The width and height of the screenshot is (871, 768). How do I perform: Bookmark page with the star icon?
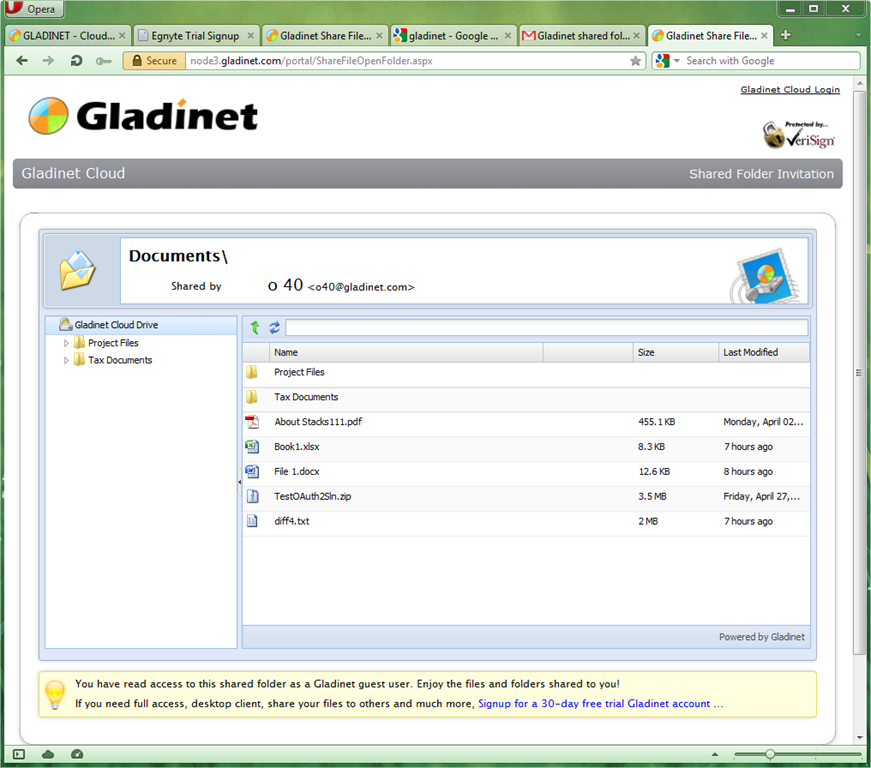tap(635, 61)
